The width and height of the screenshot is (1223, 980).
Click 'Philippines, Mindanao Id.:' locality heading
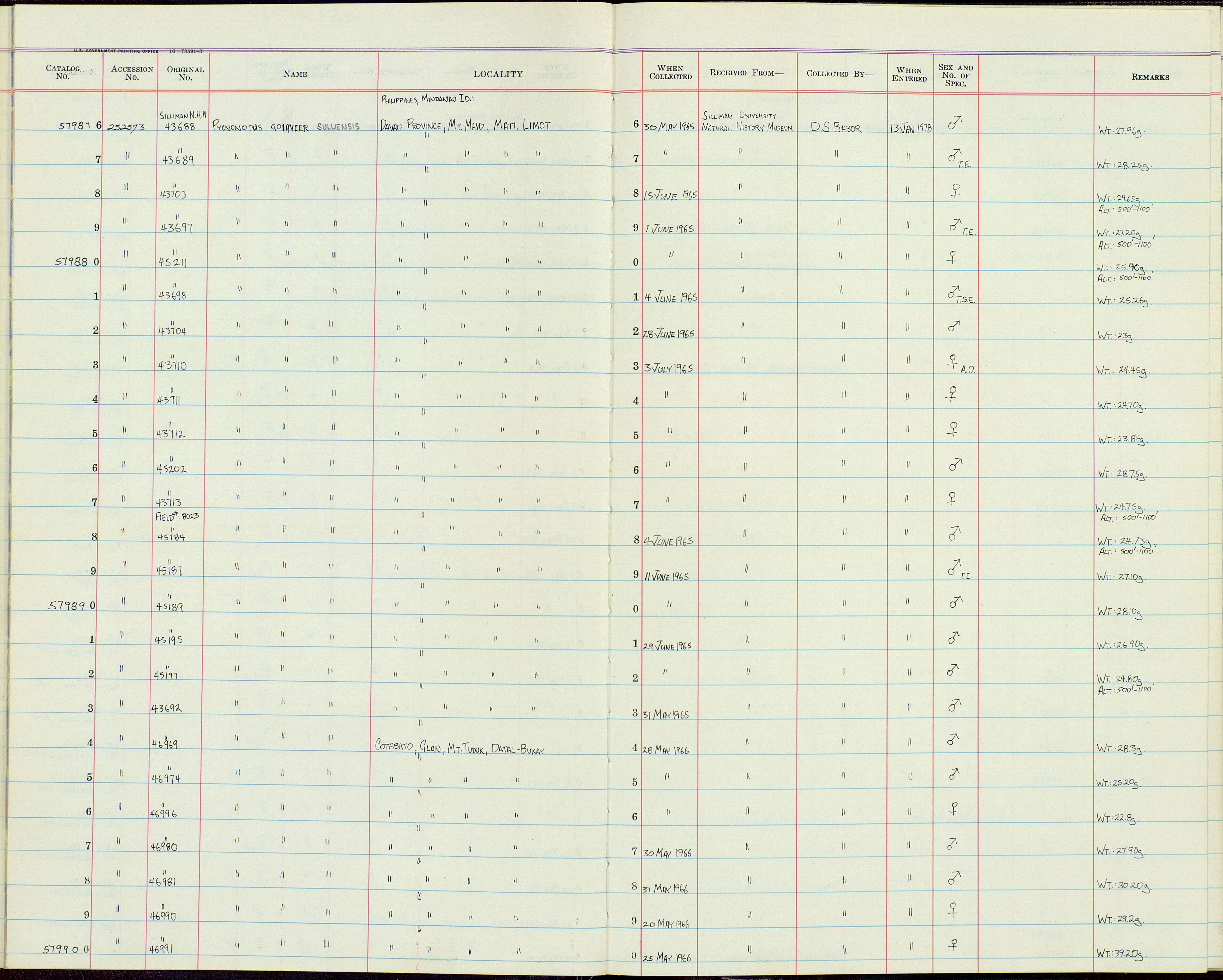428,99
